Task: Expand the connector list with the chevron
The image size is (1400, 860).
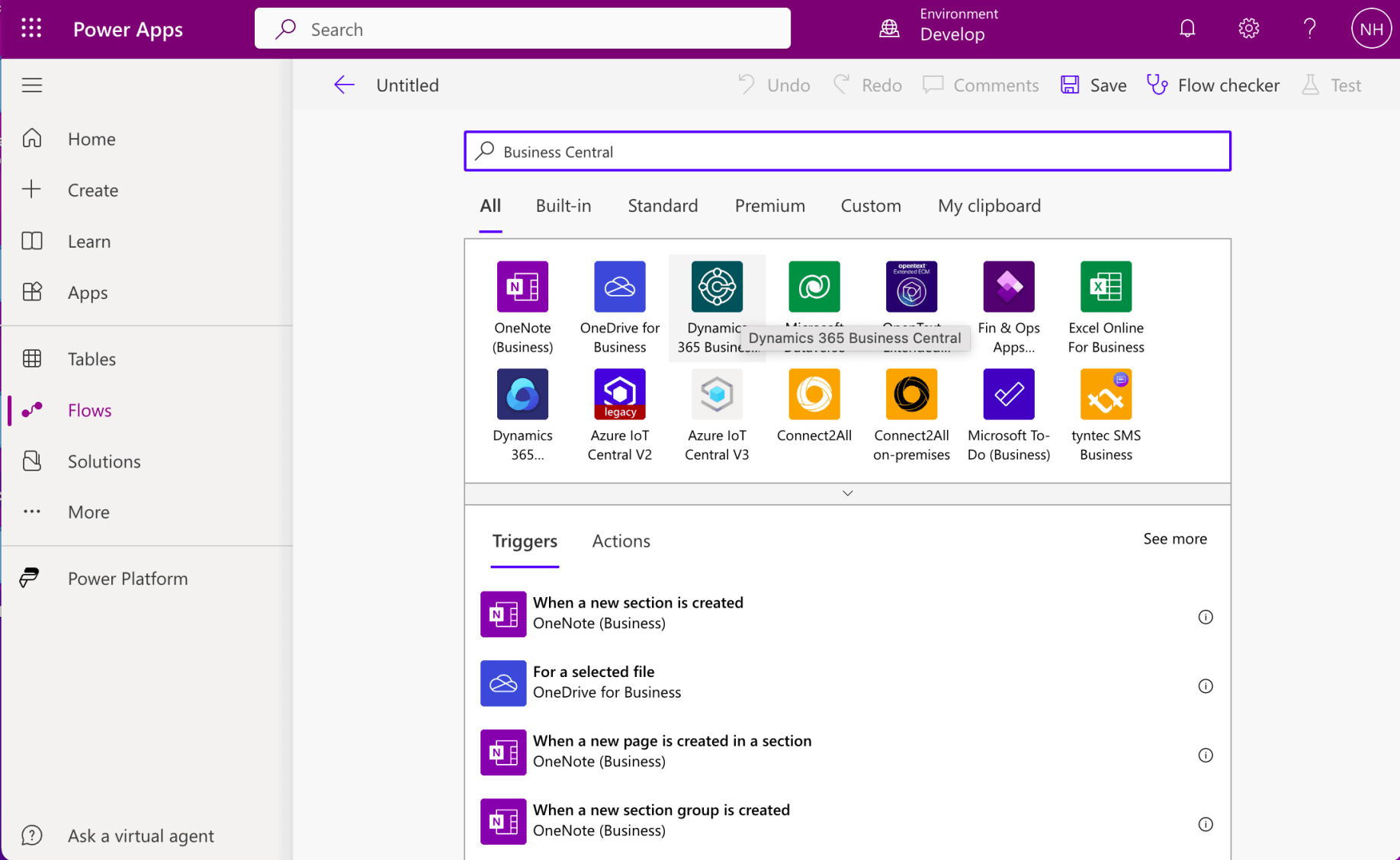Action: 847,493
